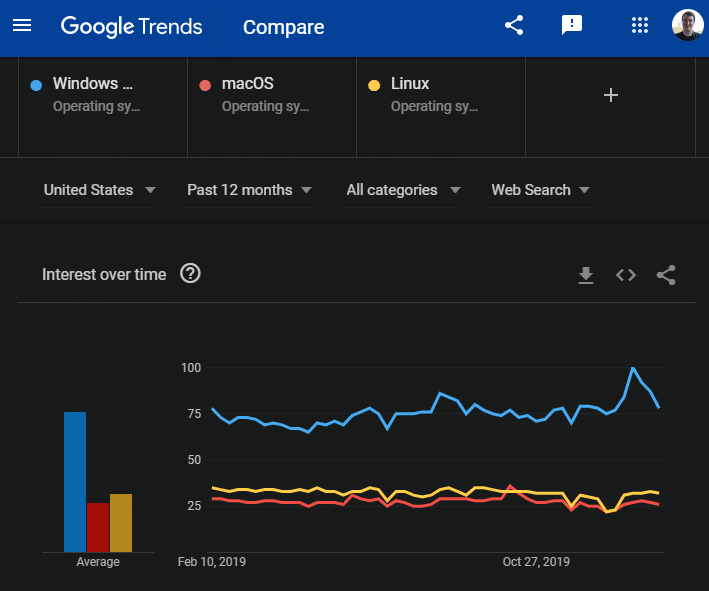Click the '50' y-axis label

pos(194,460)
